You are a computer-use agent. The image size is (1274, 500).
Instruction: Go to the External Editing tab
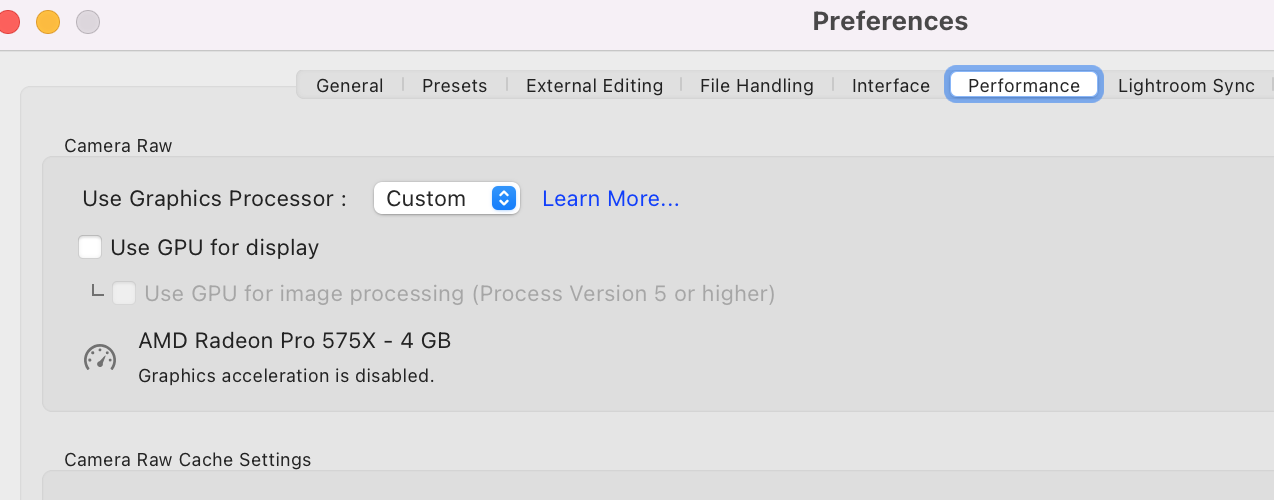tap(594, 85)
